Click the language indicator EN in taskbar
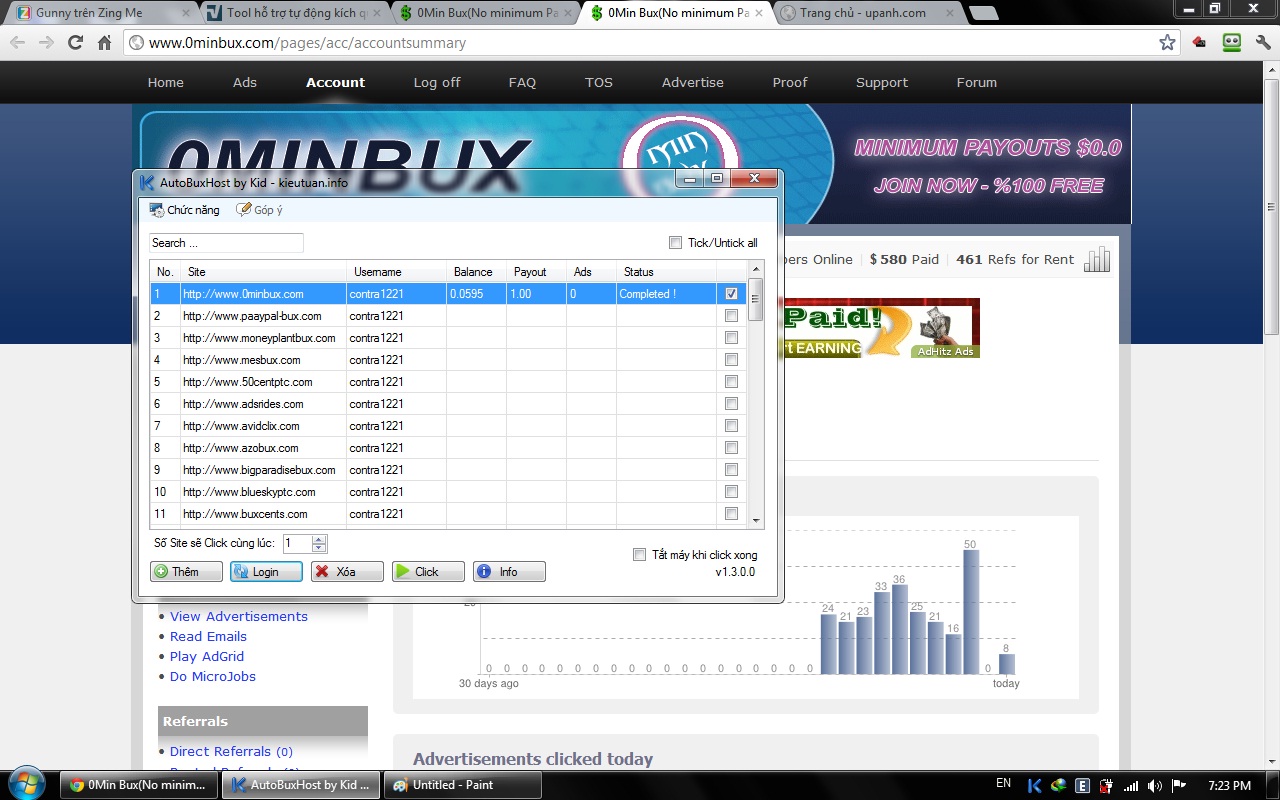 point(1003,784)
